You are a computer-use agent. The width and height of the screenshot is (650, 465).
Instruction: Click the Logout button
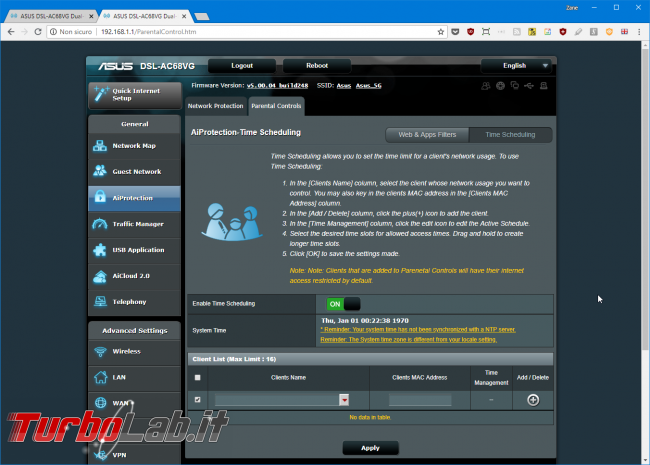(x=242, y=66)
